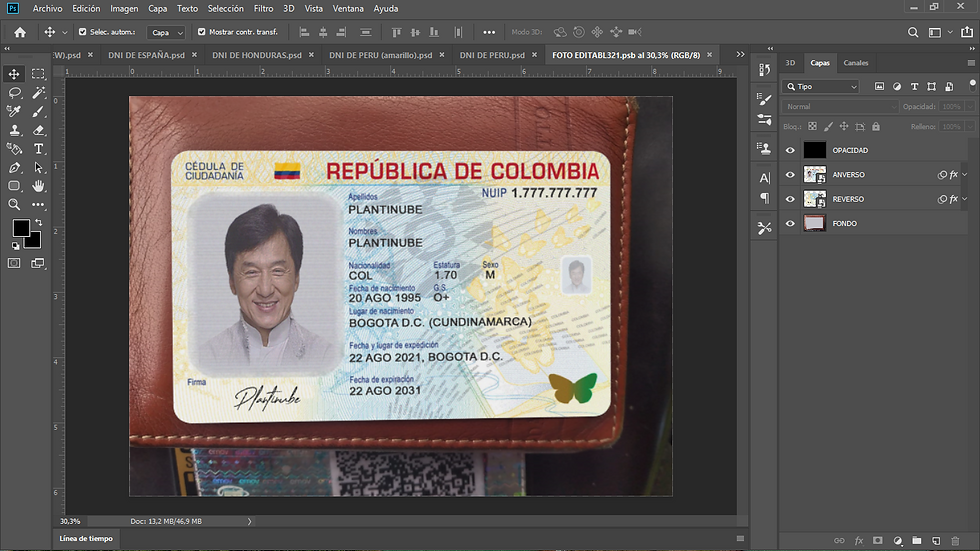Hide the ANVERSO layer

790,174
